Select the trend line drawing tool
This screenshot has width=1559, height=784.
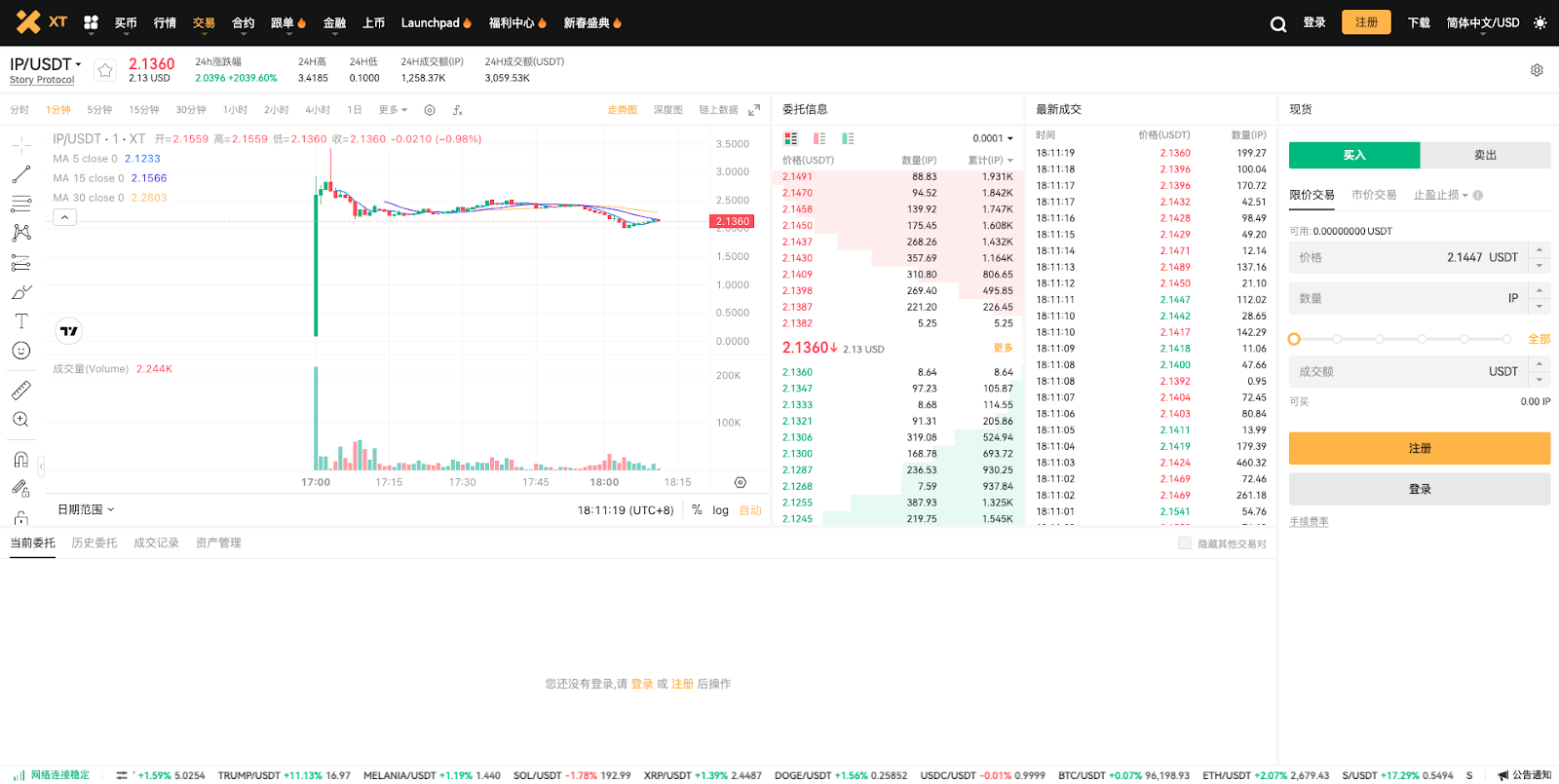(x=21, y=175)
